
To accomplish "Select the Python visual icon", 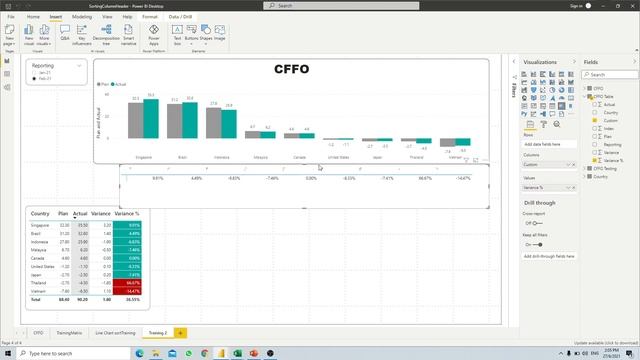I will click(524, 114).
